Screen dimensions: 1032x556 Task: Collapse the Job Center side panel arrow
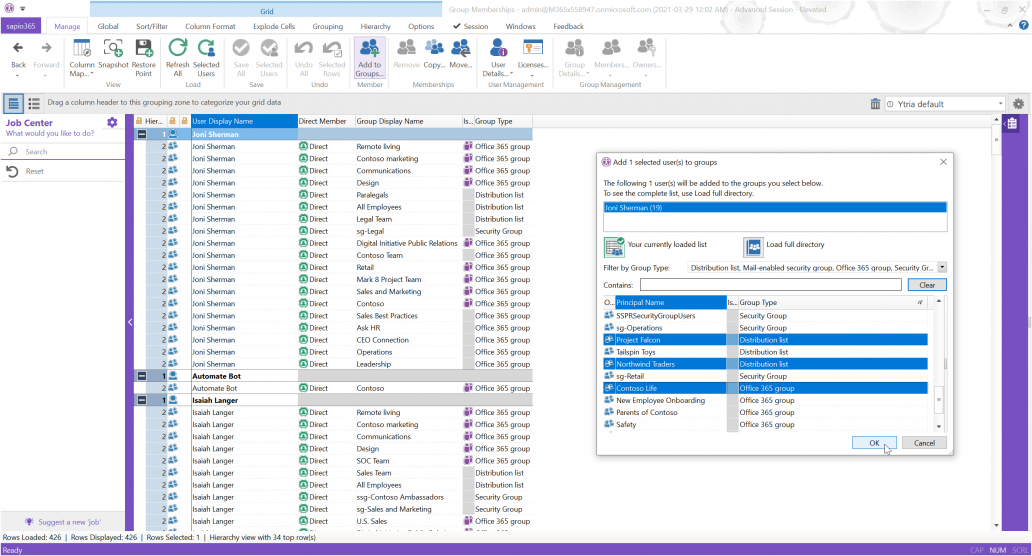[x=130, y=322]
